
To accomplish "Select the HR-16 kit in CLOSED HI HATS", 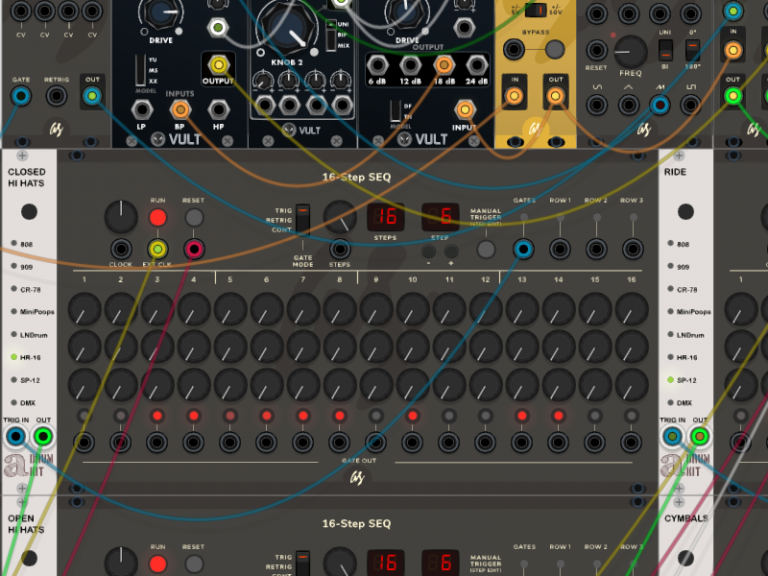I will [14, 357].
